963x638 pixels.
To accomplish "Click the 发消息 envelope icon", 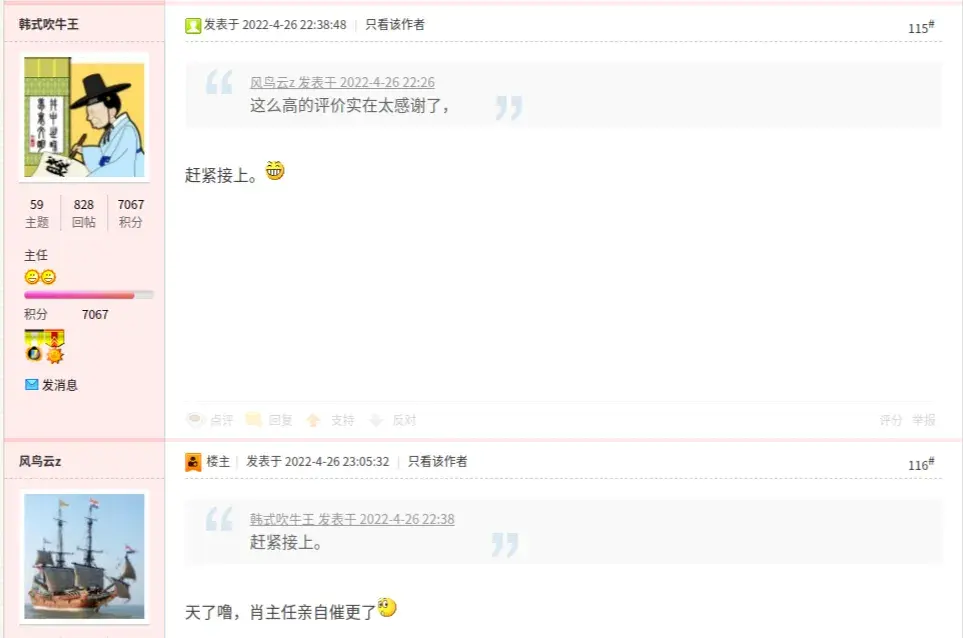I will click(x=31, y=384).
